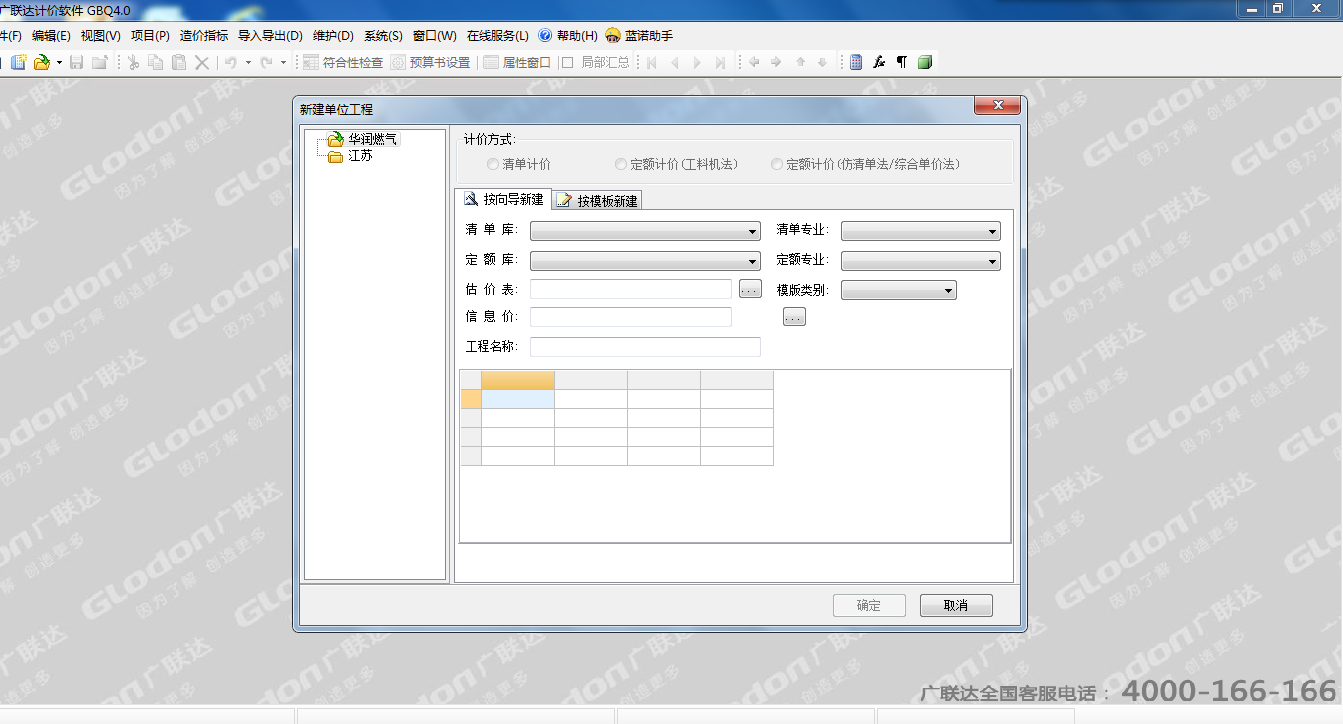
Task: Open the 造价指标 menu
Action: click(204, 36)
